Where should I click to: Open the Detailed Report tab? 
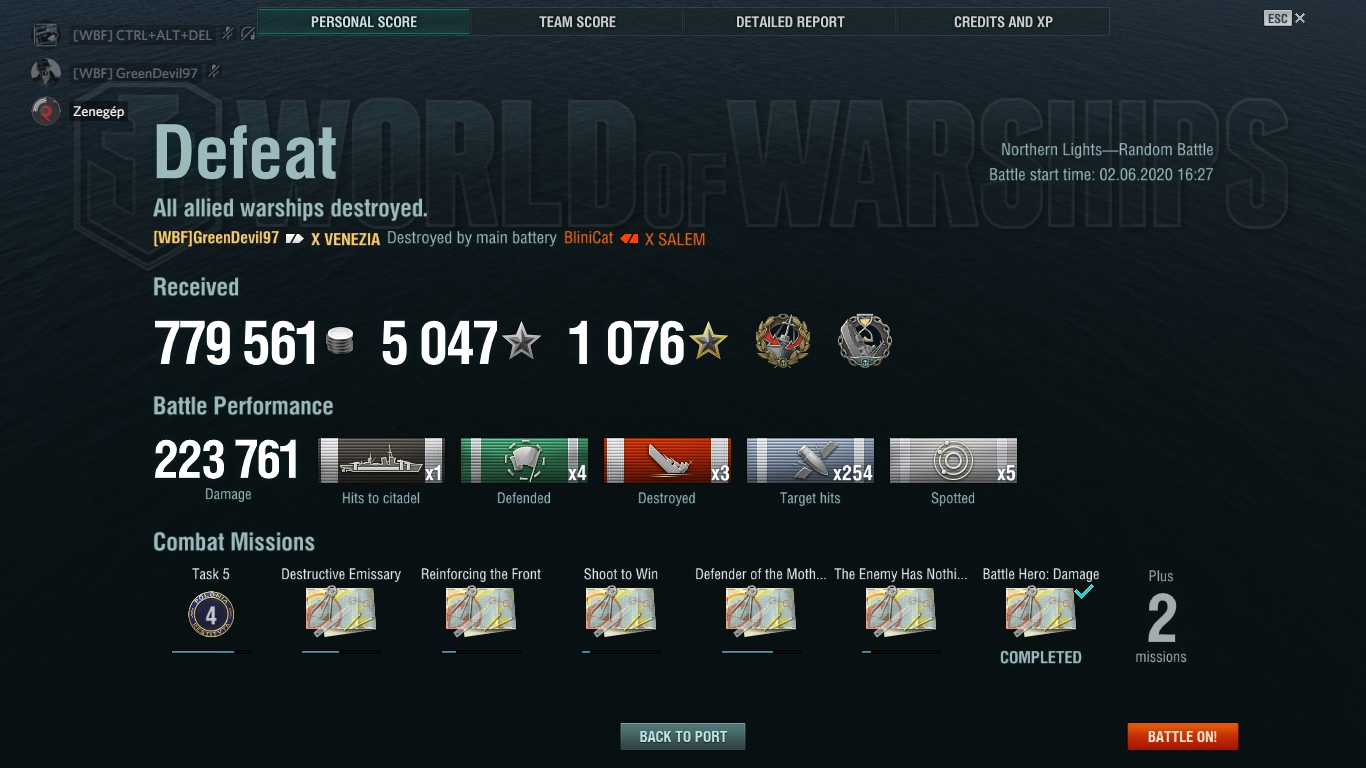click(790, 21)
